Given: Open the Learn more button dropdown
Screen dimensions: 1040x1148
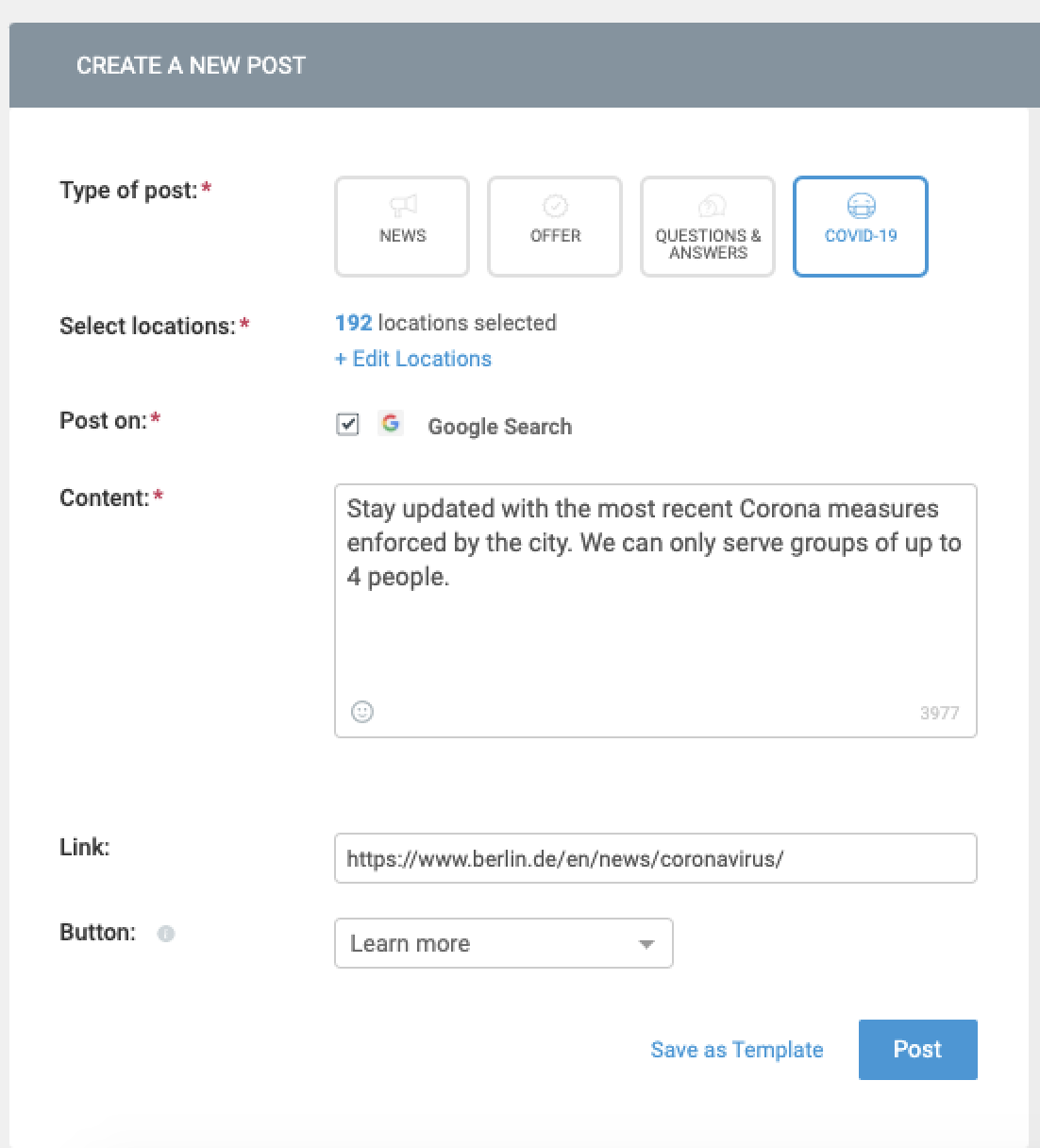Looking at the screenshot, I should tap(504, 943).
